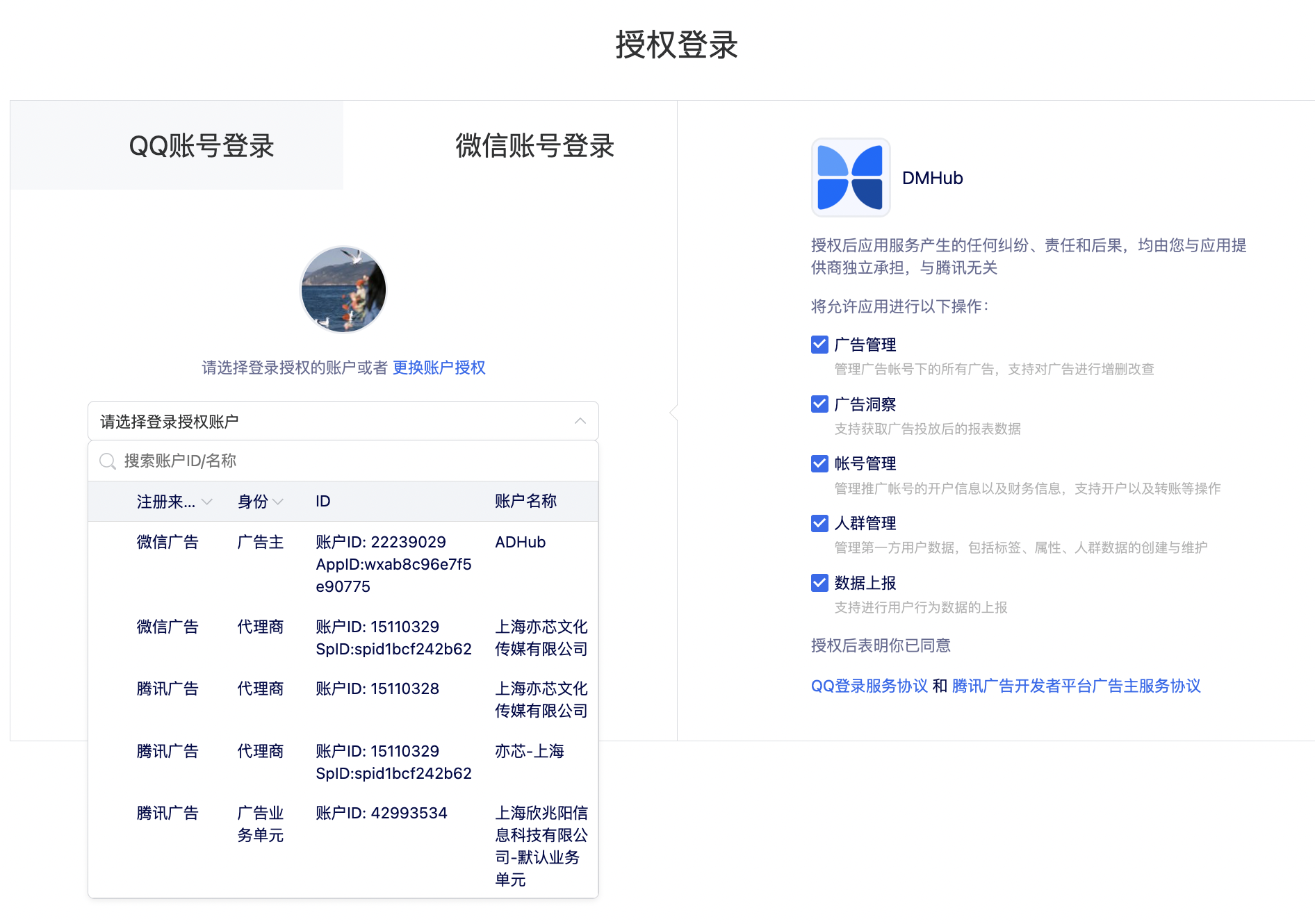The image size is (1315, 924).
Task: Select the row with 账户ID: 15110328
Action: pos(343,700)
